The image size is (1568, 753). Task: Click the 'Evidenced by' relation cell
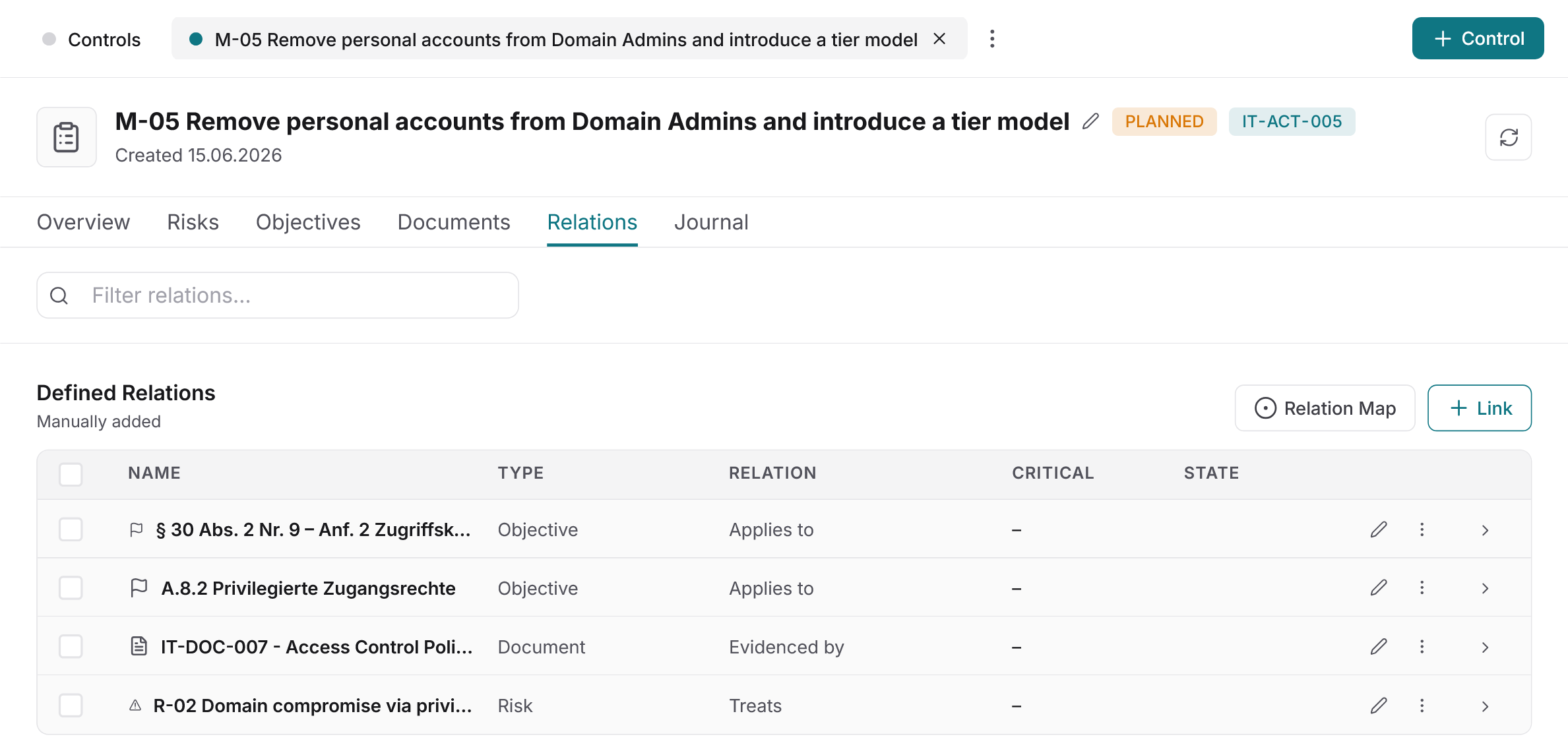tap(786, 647)
